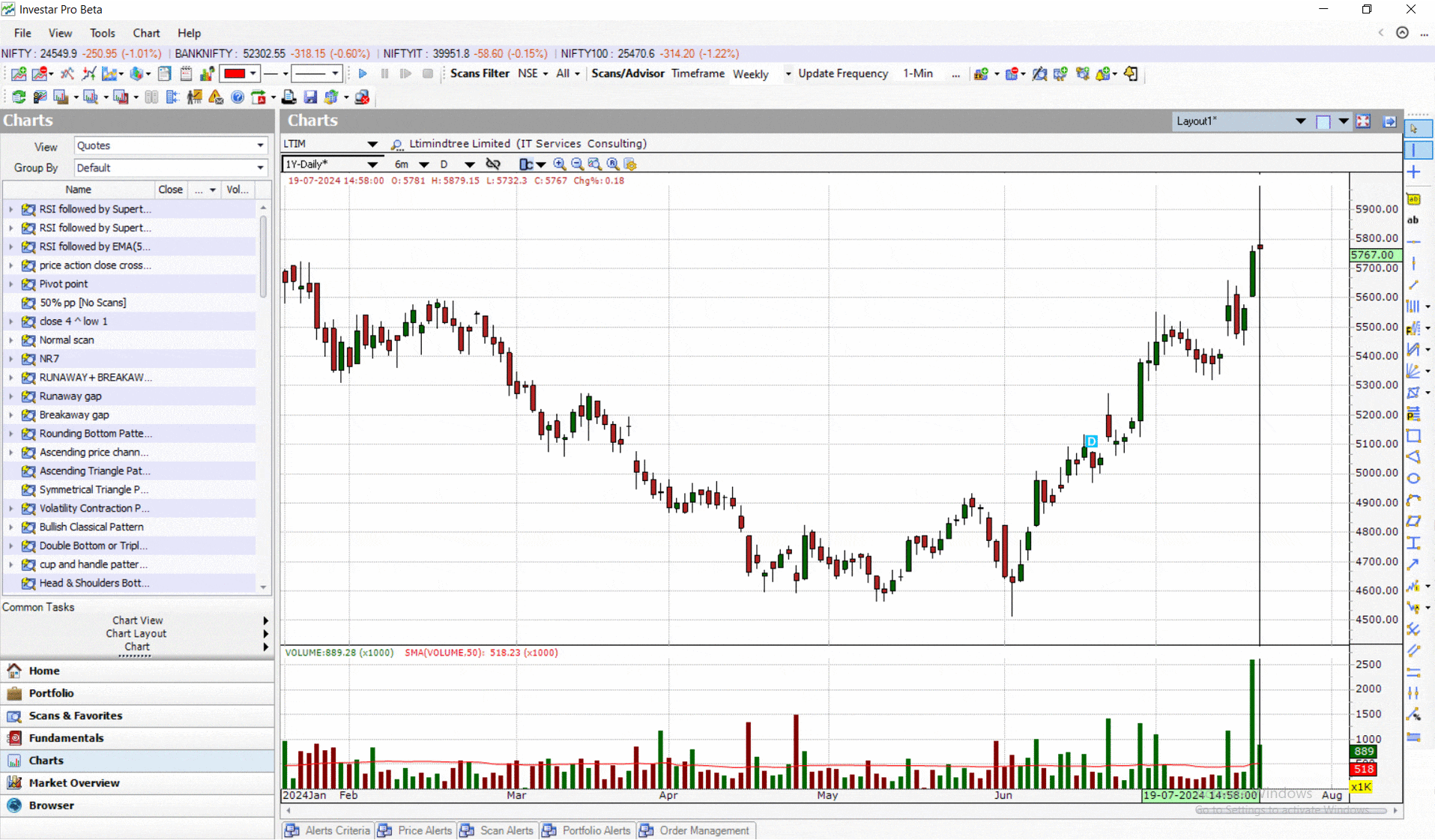Click the zoom-in icon above the chart
1435x840 pixels.
coord(560,164)
